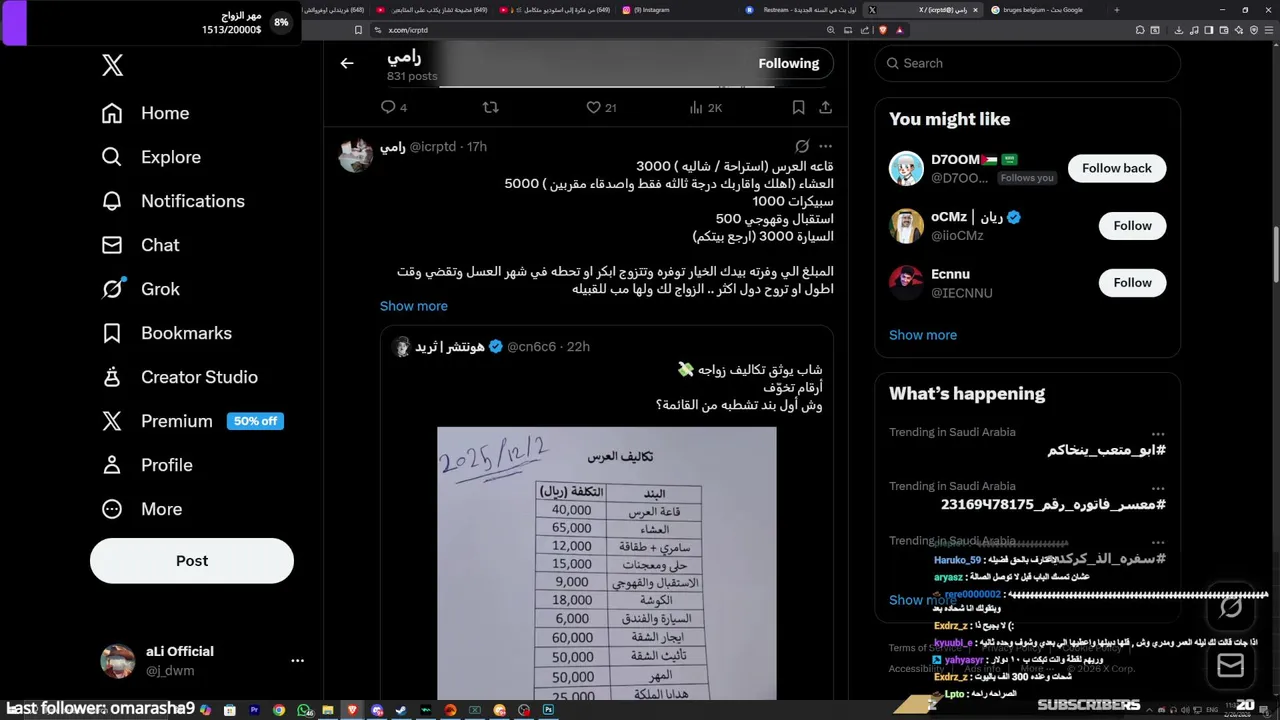1280x720 pixels.
Task: Open trend #معسر_فاتوره_رقم_23169478175
Action: 1053,505
